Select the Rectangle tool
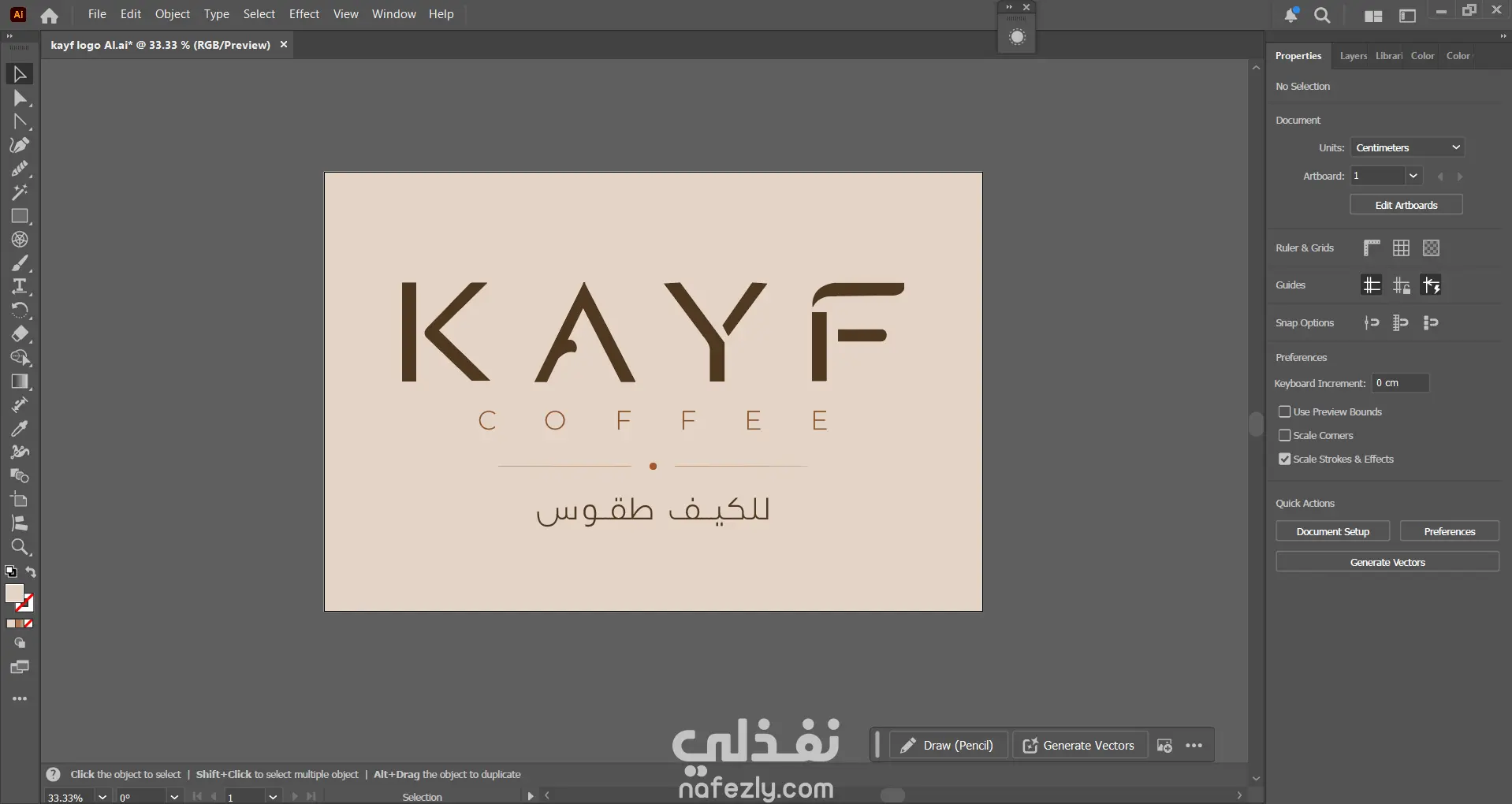The width and height of the screenshot is (1512, 804). point(20,216)
